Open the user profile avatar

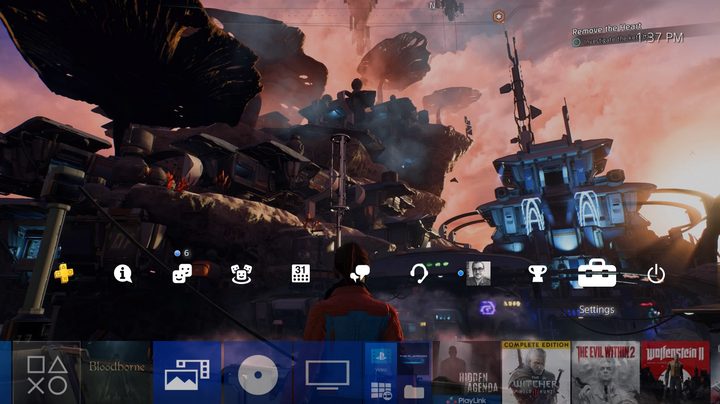point(478,274)
